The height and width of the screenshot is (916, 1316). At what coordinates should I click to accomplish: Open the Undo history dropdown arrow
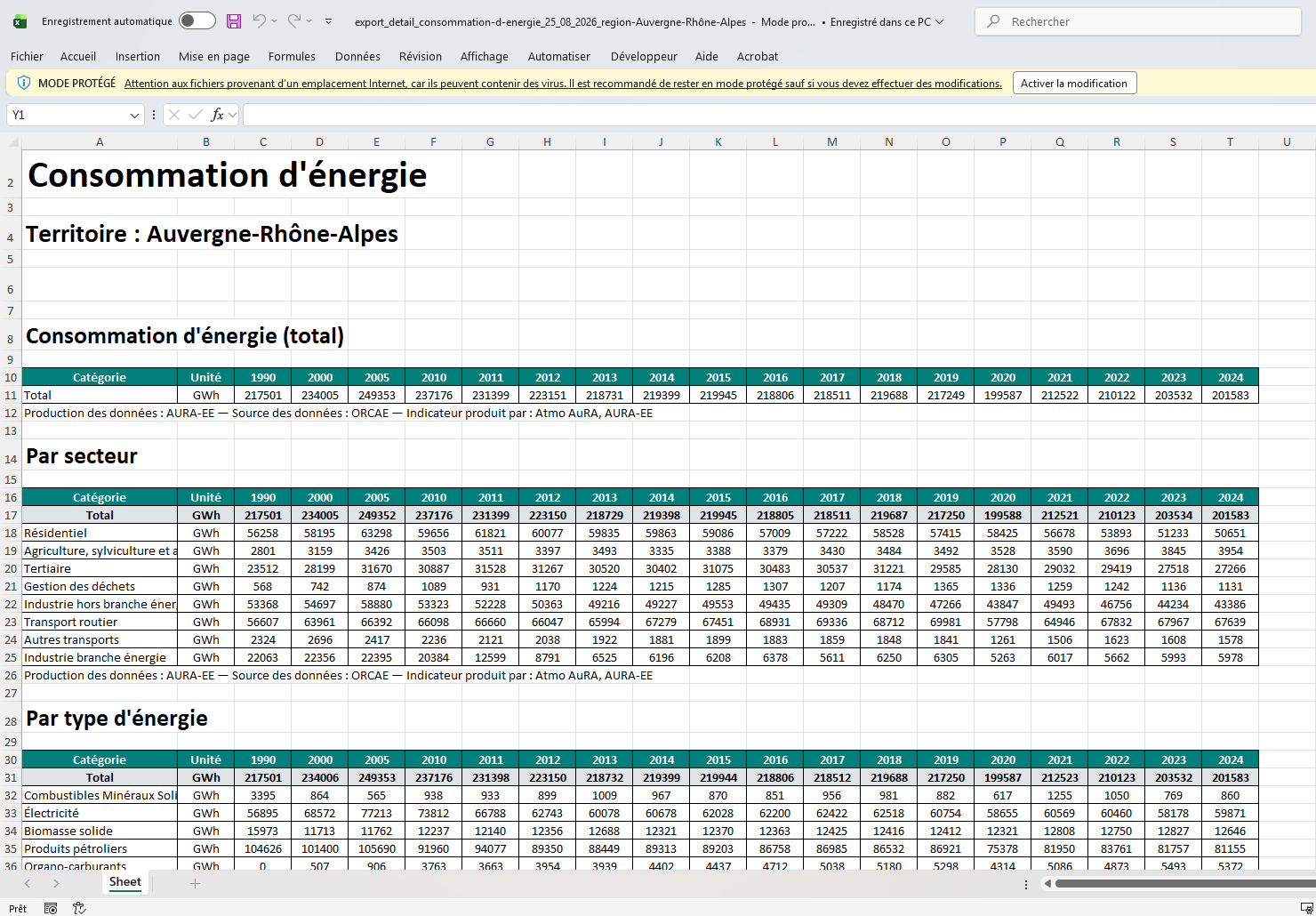click(x=274, y=21)
